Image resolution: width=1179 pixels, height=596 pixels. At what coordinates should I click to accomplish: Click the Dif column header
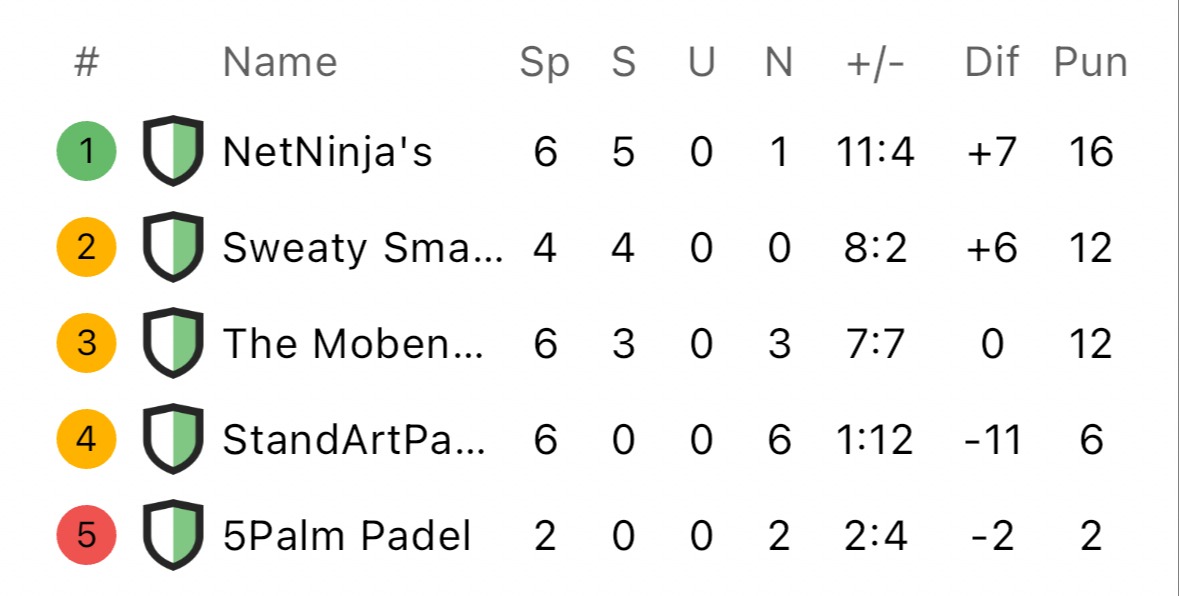[992, 62]
